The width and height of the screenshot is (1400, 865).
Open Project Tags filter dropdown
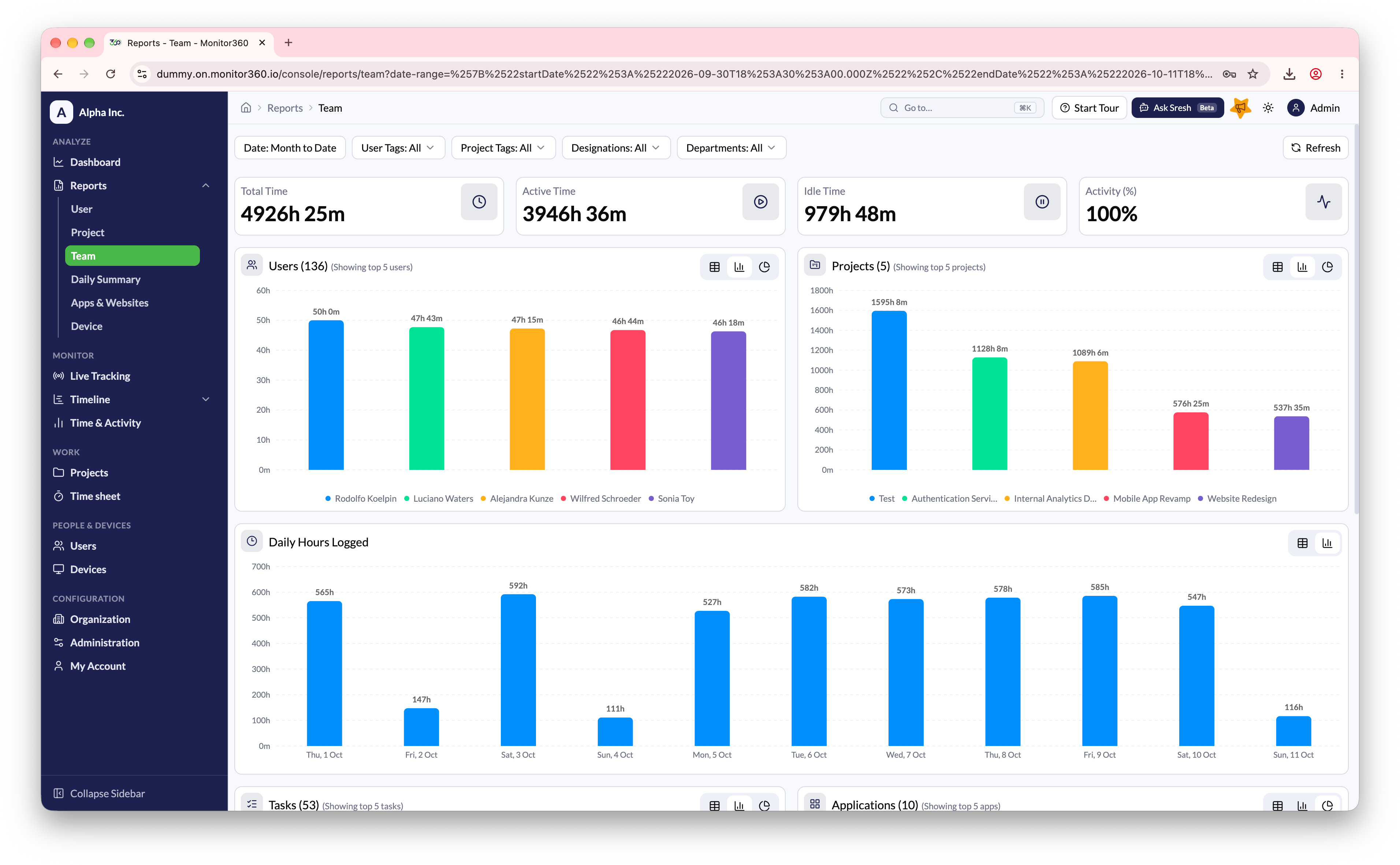[503, 148]
